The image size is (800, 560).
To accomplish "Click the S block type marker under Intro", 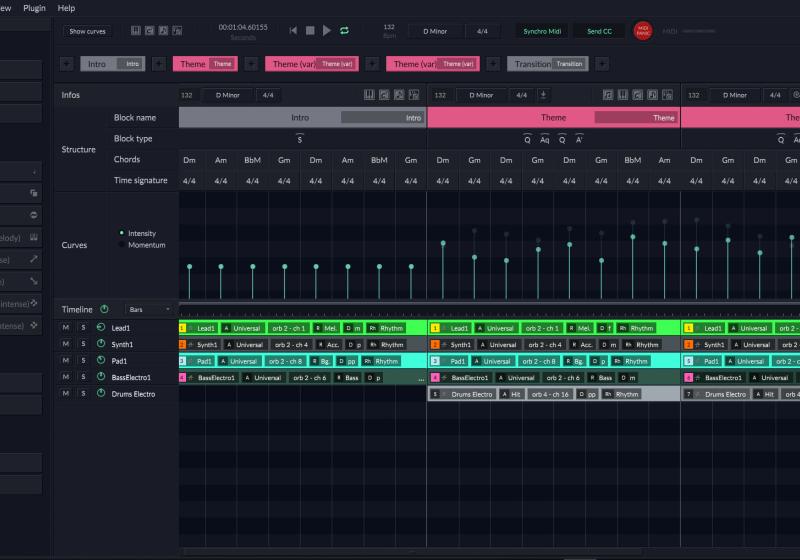I will click(x=299, y=139).
